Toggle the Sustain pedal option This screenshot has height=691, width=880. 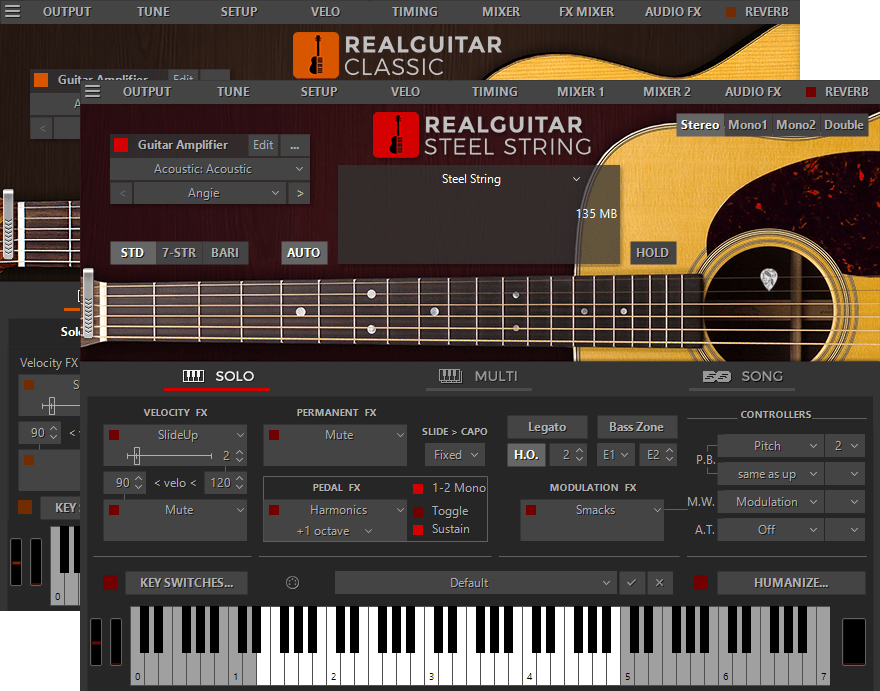(418, 530)
